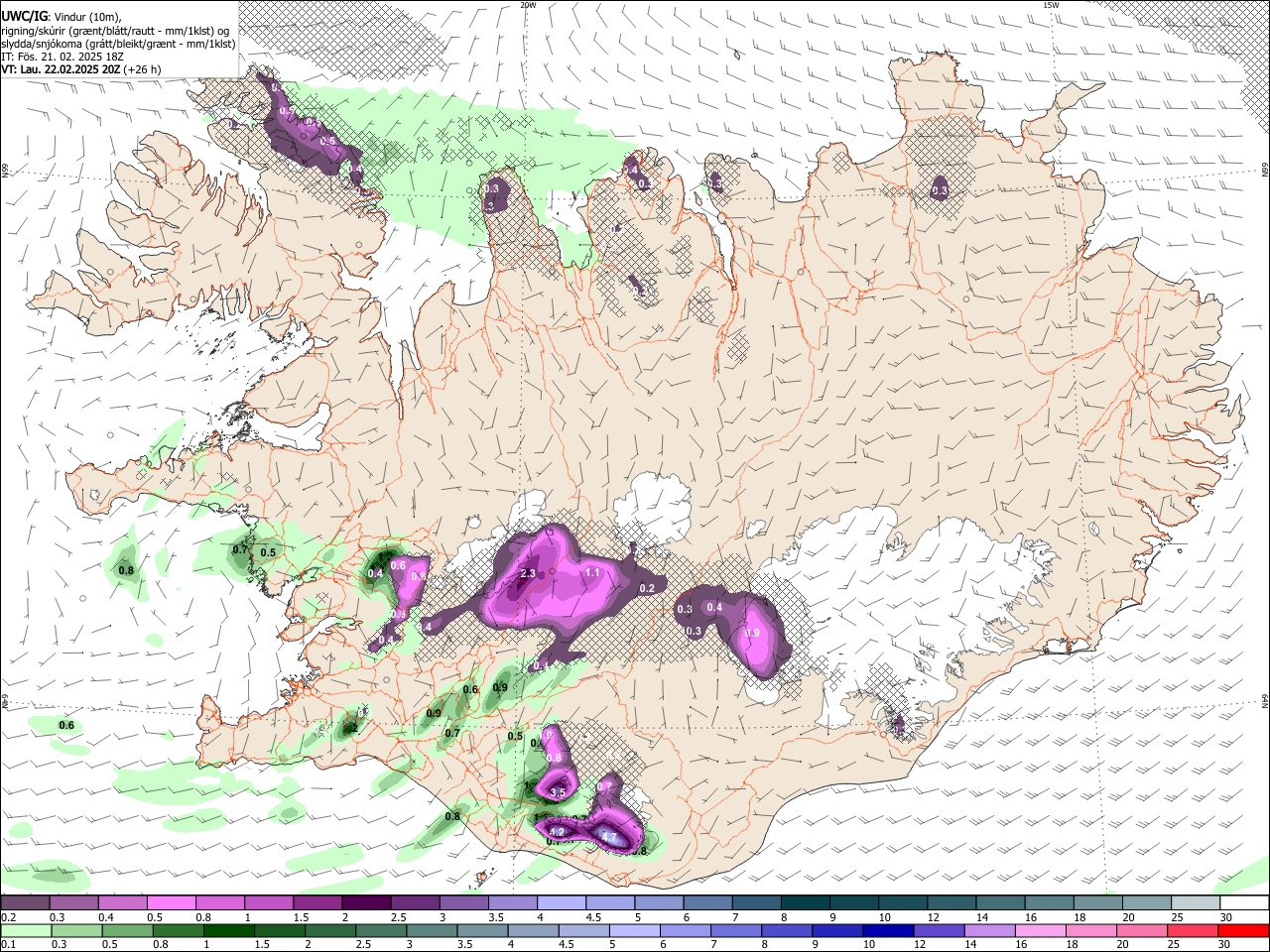Click the dark teal 8 mm snow legend swatch

(806, 903)
